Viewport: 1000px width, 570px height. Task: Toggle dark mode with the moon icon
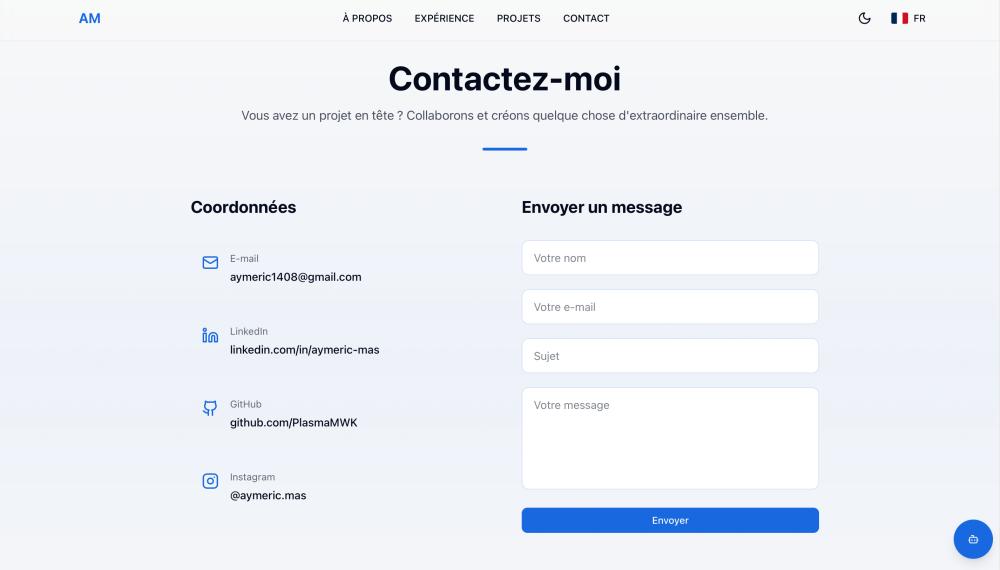[865, 18]
